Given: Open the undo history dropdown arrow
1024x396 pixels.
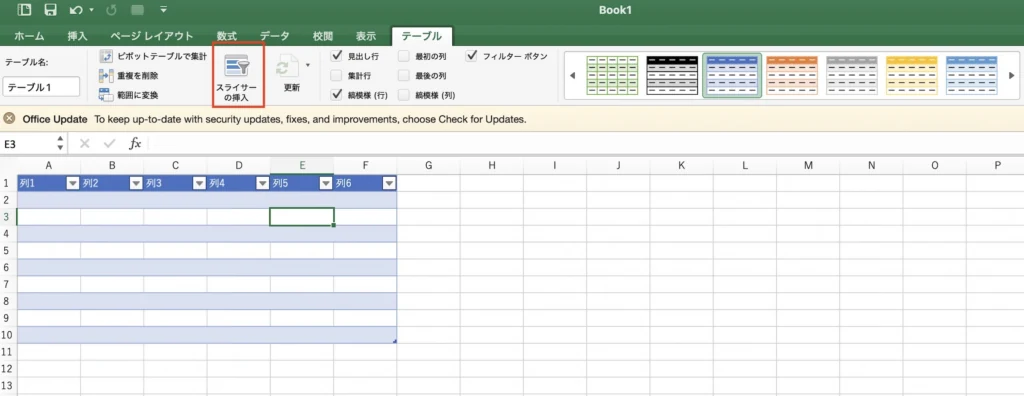Looking at the screenshot, I should [x=91, y=10].
